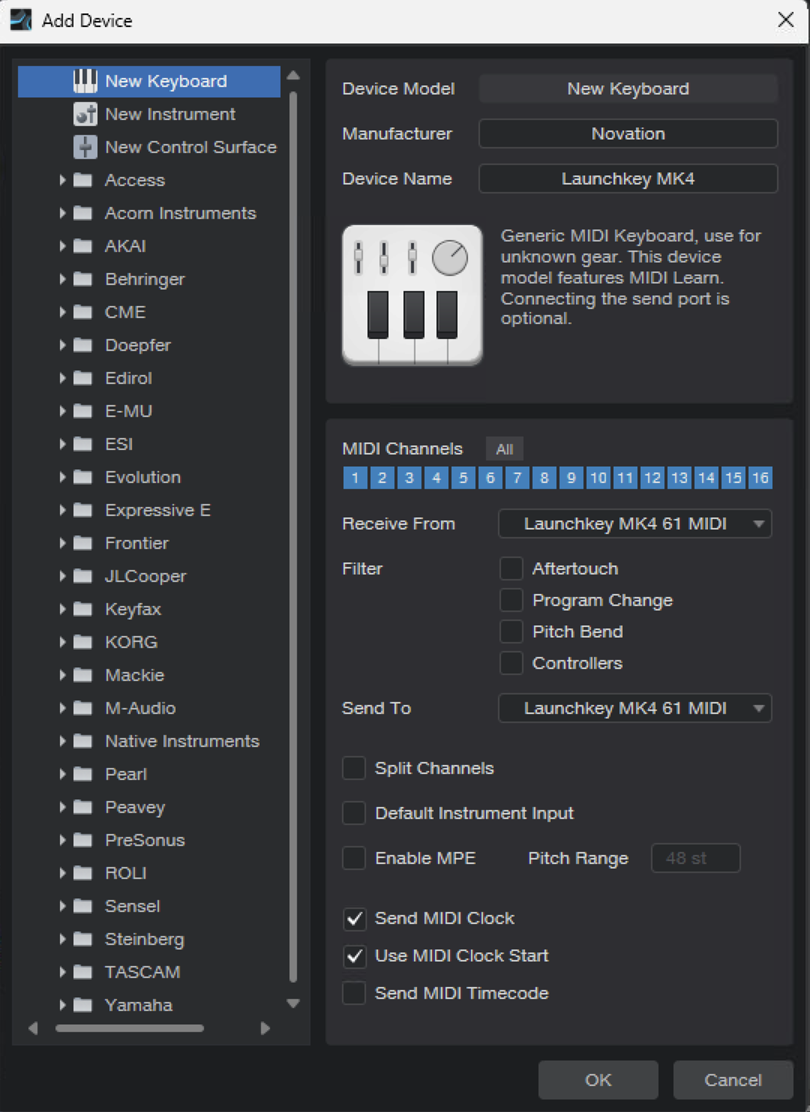Viewport: 810px width, 1112px height.
Task: Click the Yamaha folder icon
Action: tap(83, 1005)
